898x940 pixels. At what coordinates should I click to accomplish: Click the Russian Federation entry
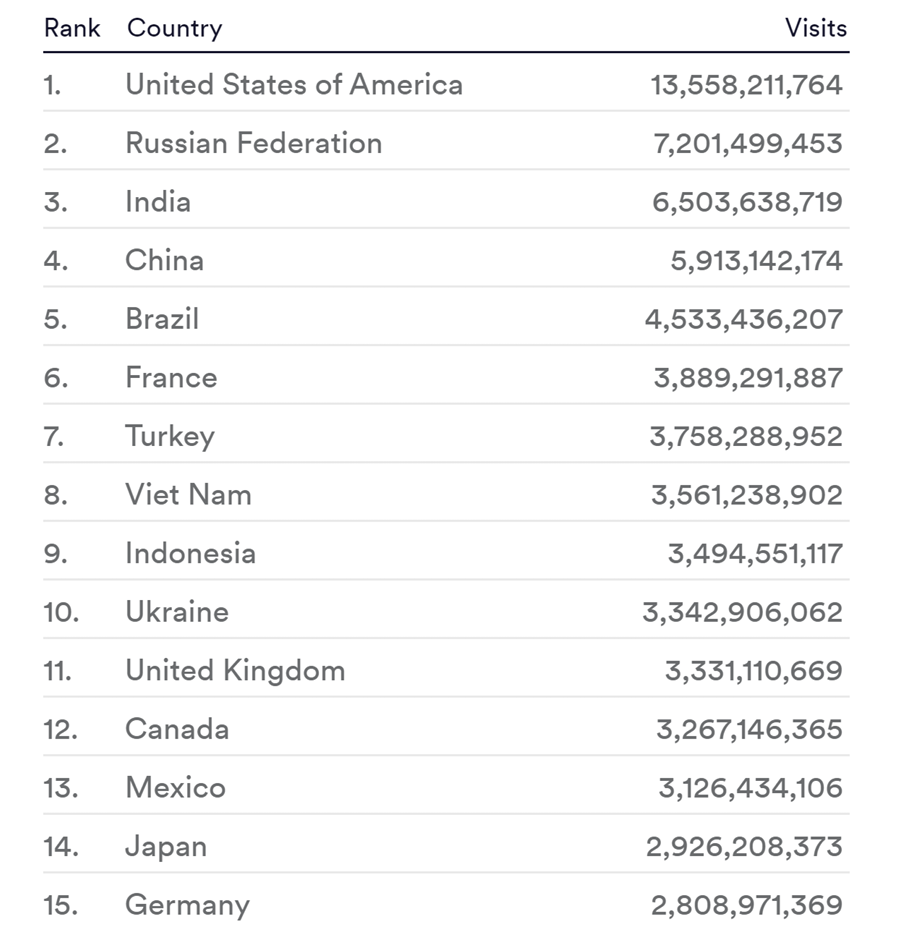(253, 143)
